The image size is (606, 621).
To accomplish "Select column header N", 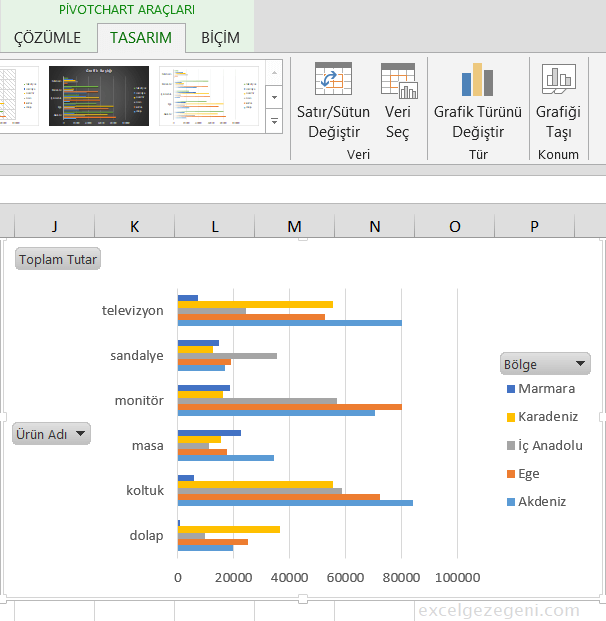I will pos(375,226).
